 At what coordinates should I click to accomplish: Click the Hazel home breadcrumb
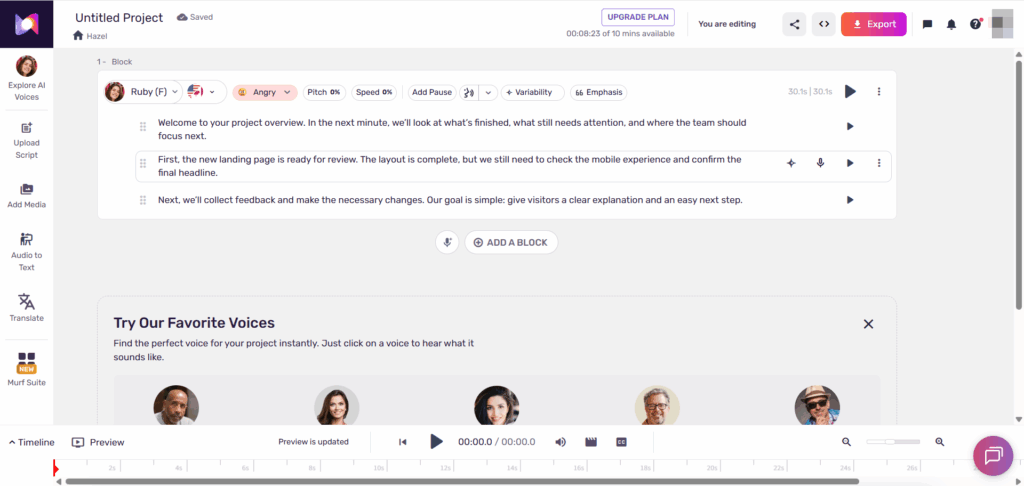pos(90,36)
